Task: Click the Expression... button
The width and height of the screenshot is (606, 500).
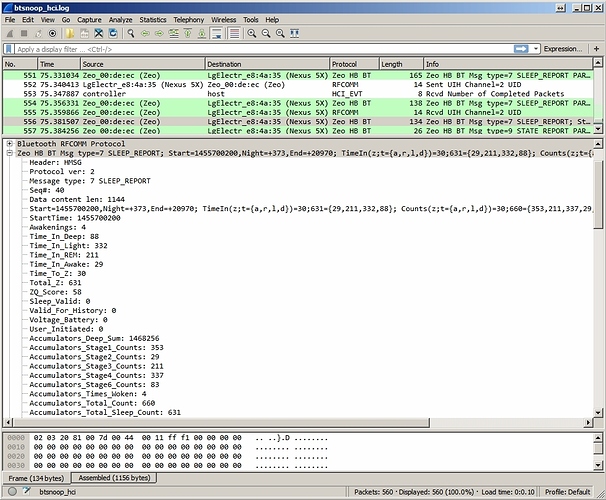Action: point(563,49)
